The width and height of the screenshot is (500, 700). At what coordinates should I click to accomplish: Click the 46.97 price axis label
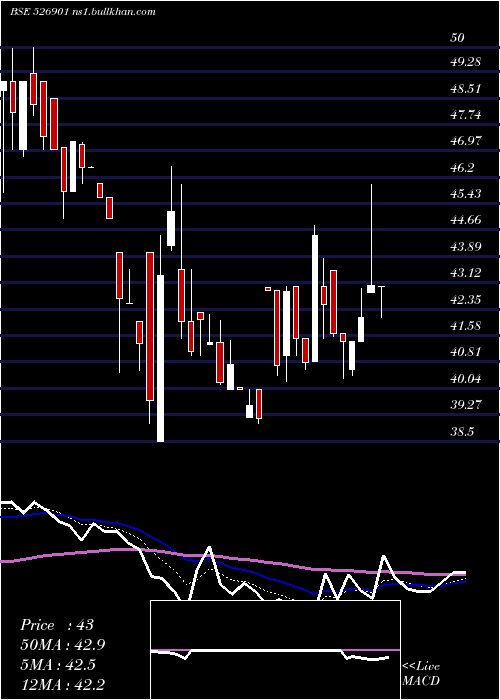click(x=466, y=142)
